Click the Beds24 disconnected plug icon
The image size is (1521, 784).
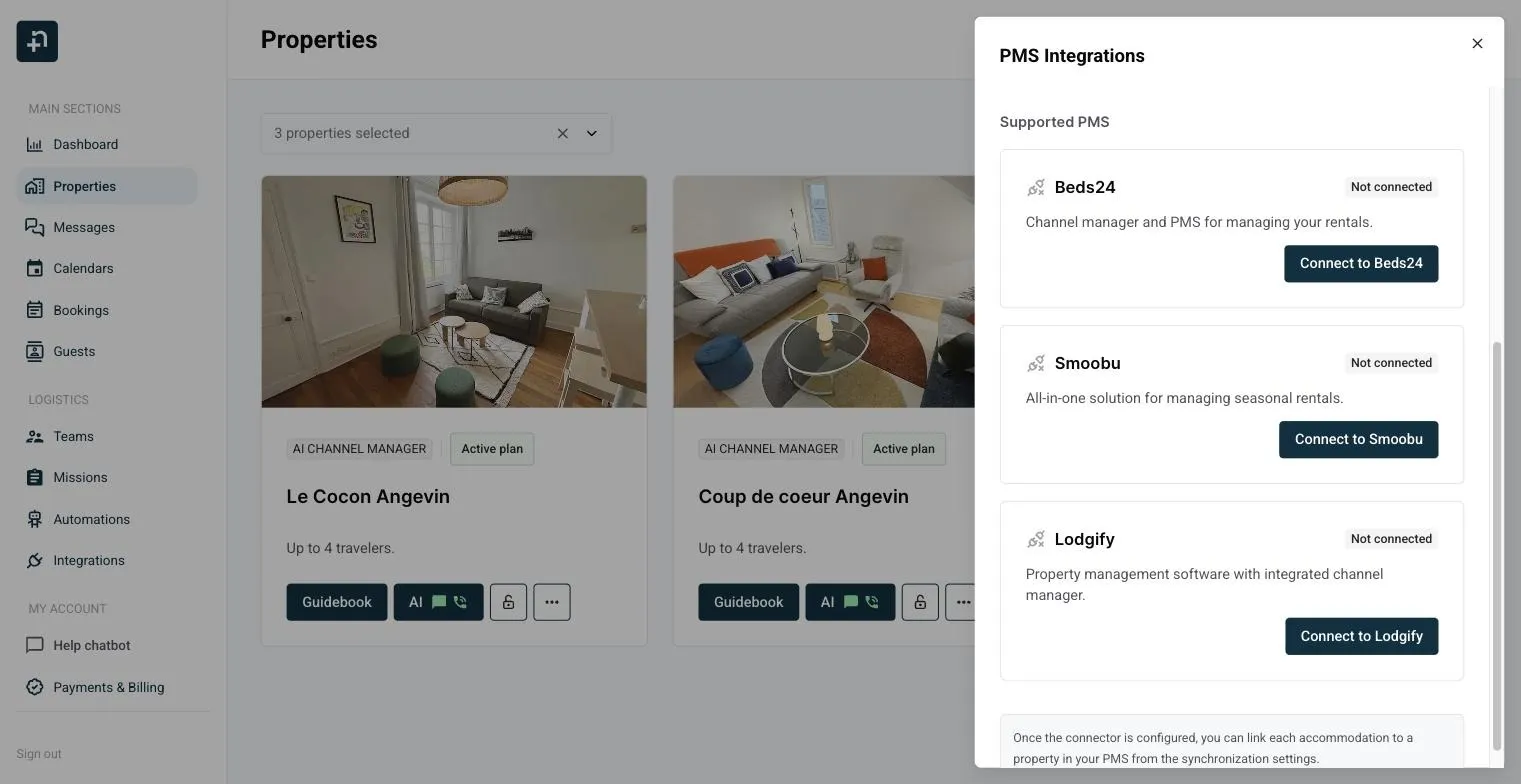coord(1036,187)
